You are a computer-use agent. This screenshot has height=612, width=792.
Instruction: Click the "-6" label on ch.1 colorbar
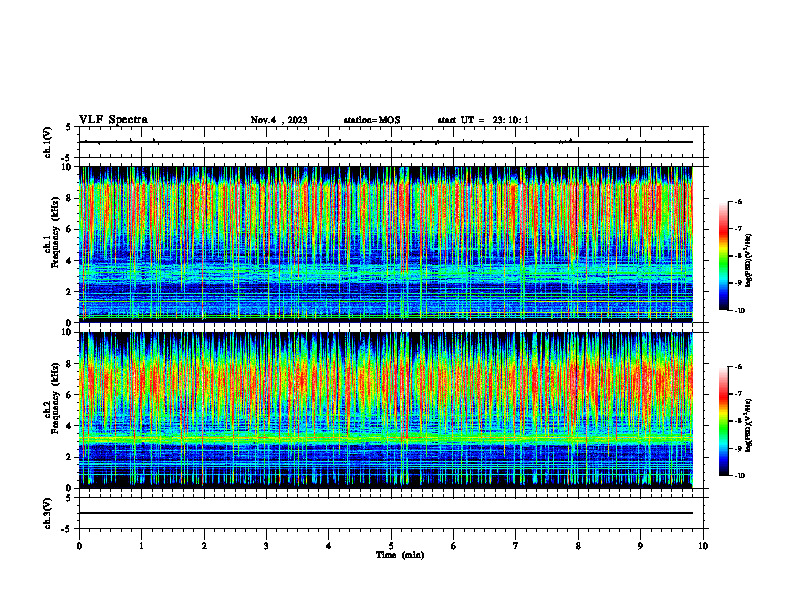[x=738, y=202]
